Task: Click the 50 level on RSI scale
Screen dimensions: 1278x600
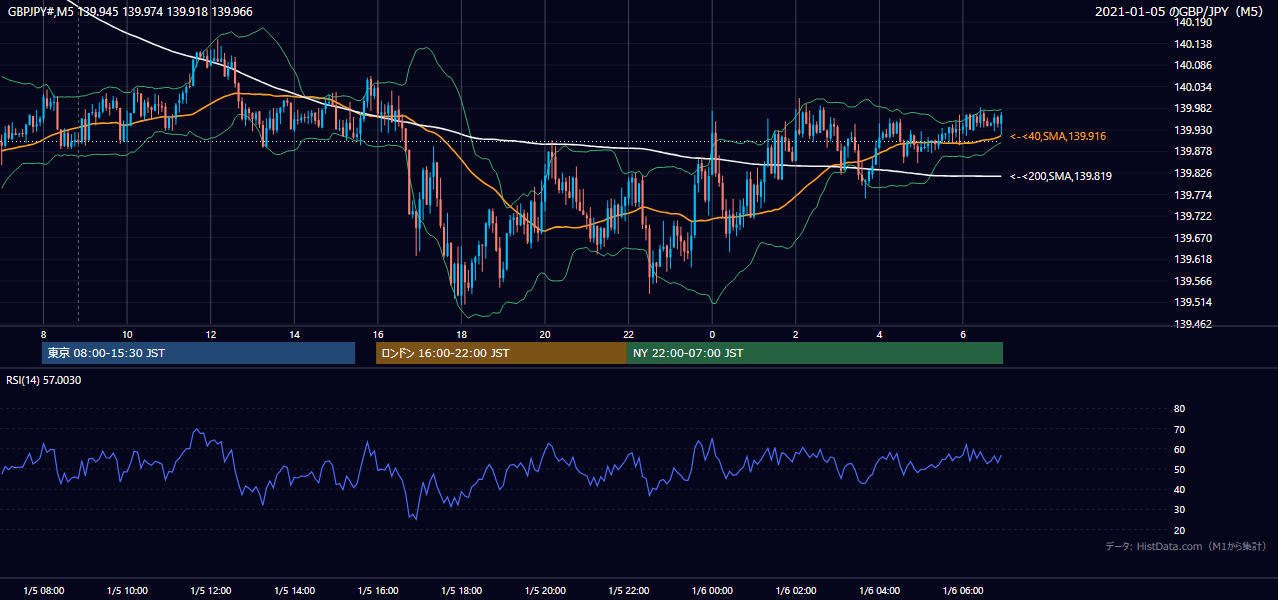Action: point(1179,469)
